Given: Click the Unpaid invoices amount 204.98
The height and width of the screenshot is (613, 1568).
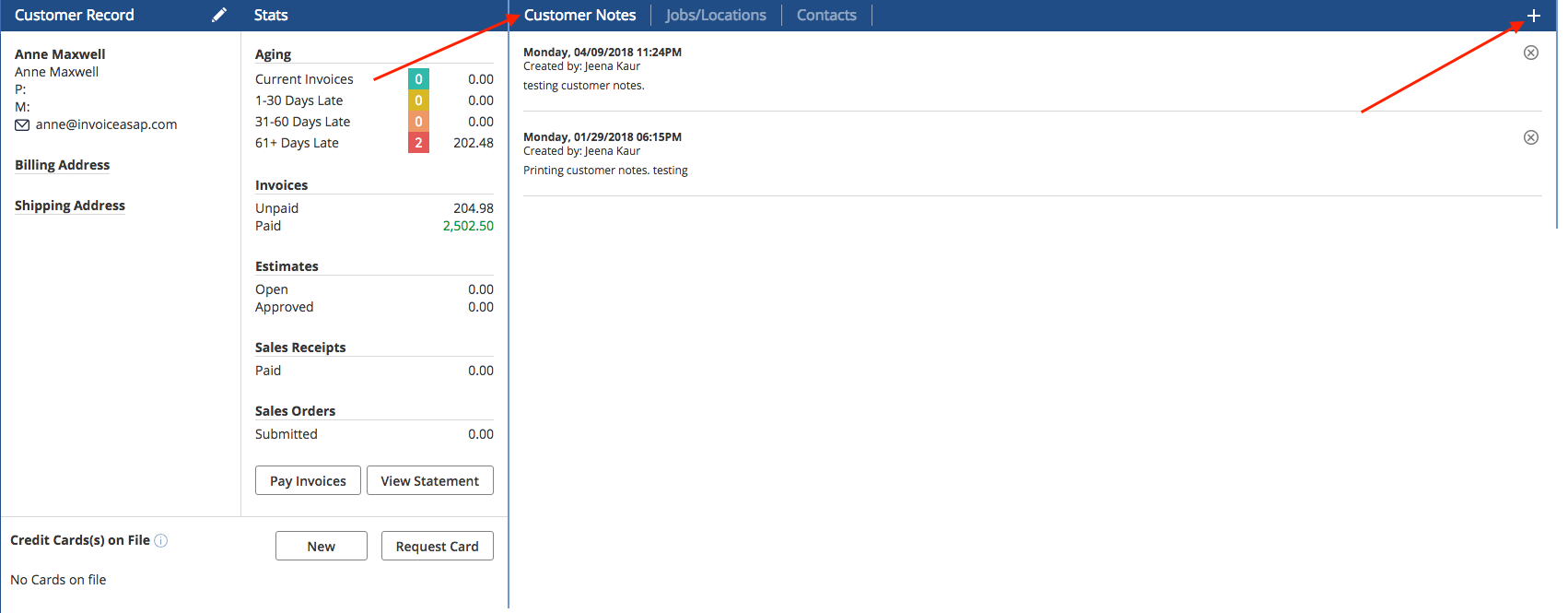Looking at the screenshot, I should [x=474, y=208].
